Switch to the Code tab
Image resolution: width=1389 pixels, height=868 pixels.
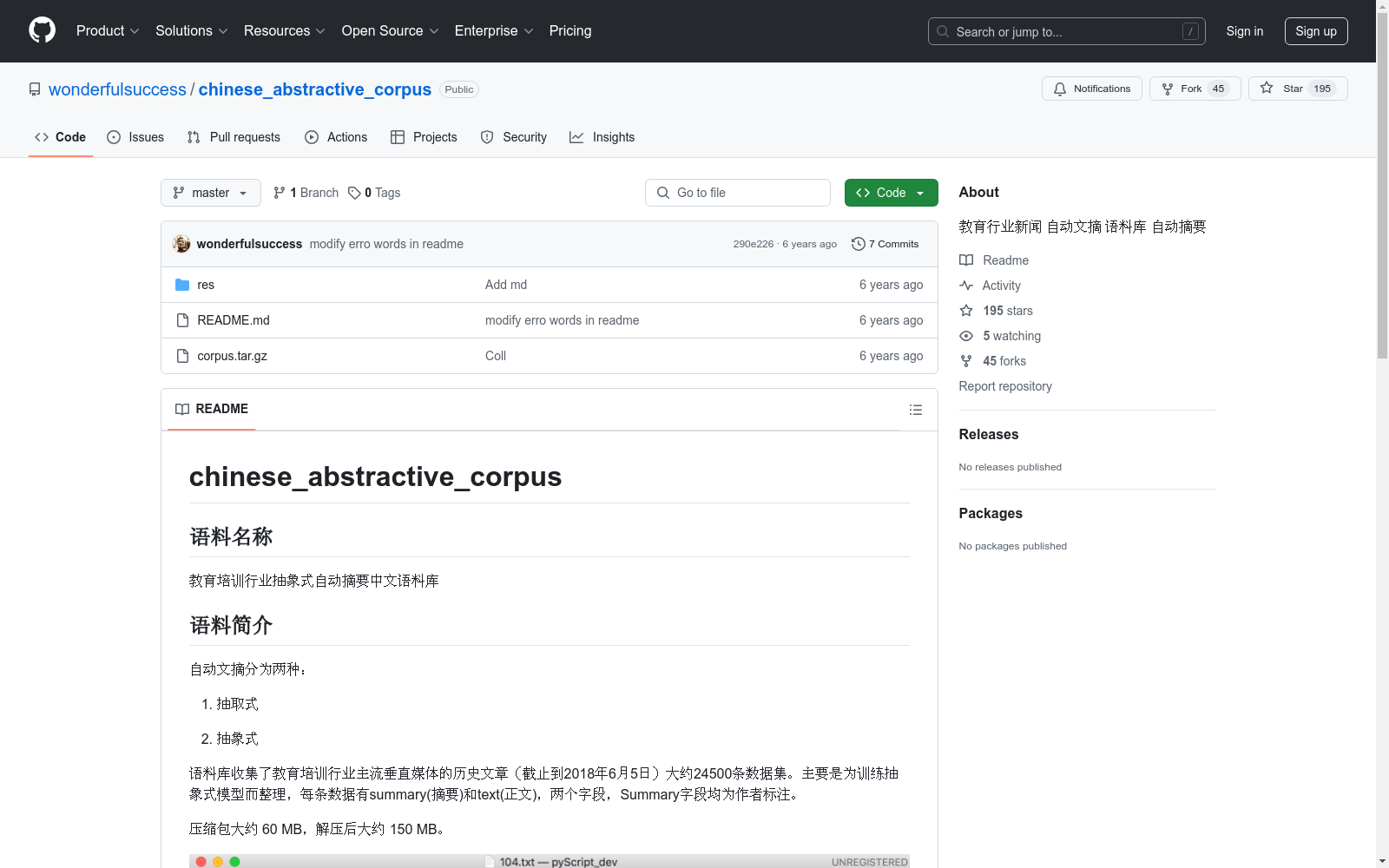point(60,137)
